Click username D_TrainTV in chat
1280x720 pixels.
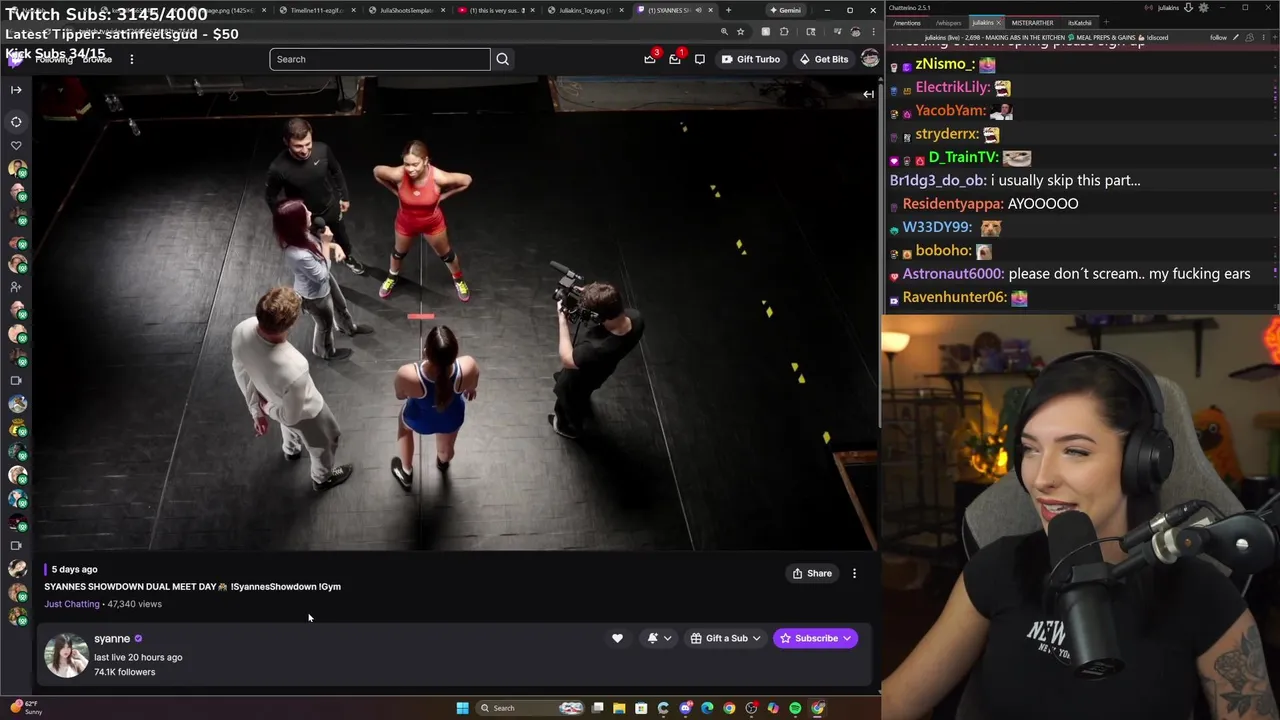click(963, 157)
